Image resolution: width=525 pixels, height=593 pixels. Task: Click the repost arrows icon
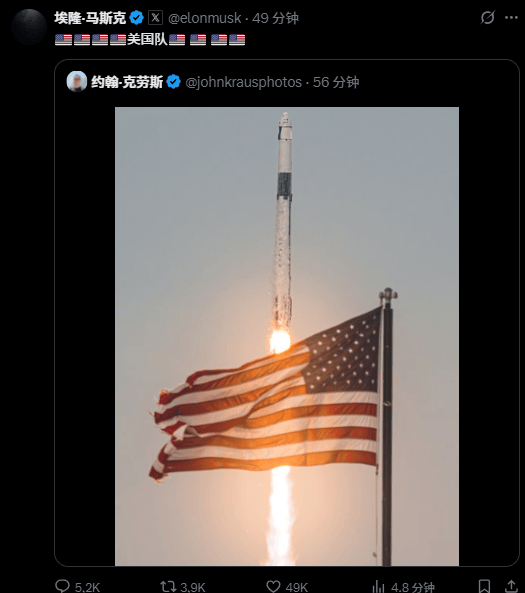[168, 587]
